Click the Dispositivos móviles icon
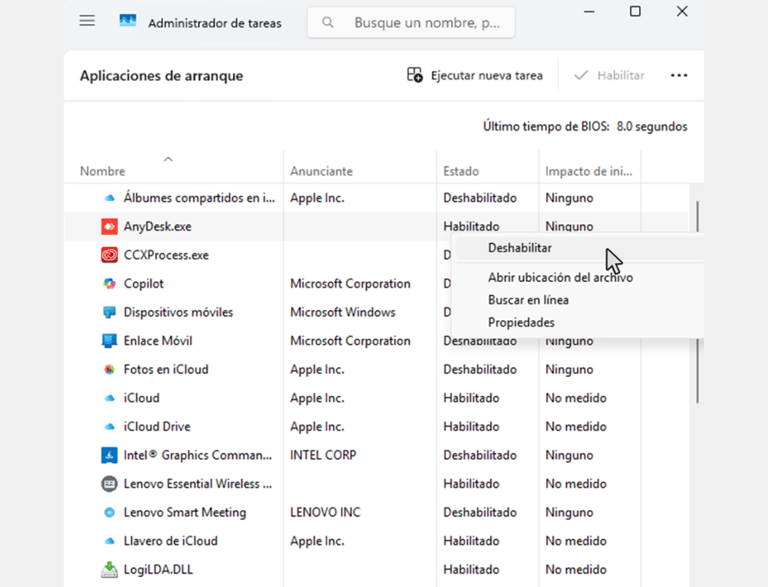This screenshot has width=768, height=587. (x=109, y=312)
